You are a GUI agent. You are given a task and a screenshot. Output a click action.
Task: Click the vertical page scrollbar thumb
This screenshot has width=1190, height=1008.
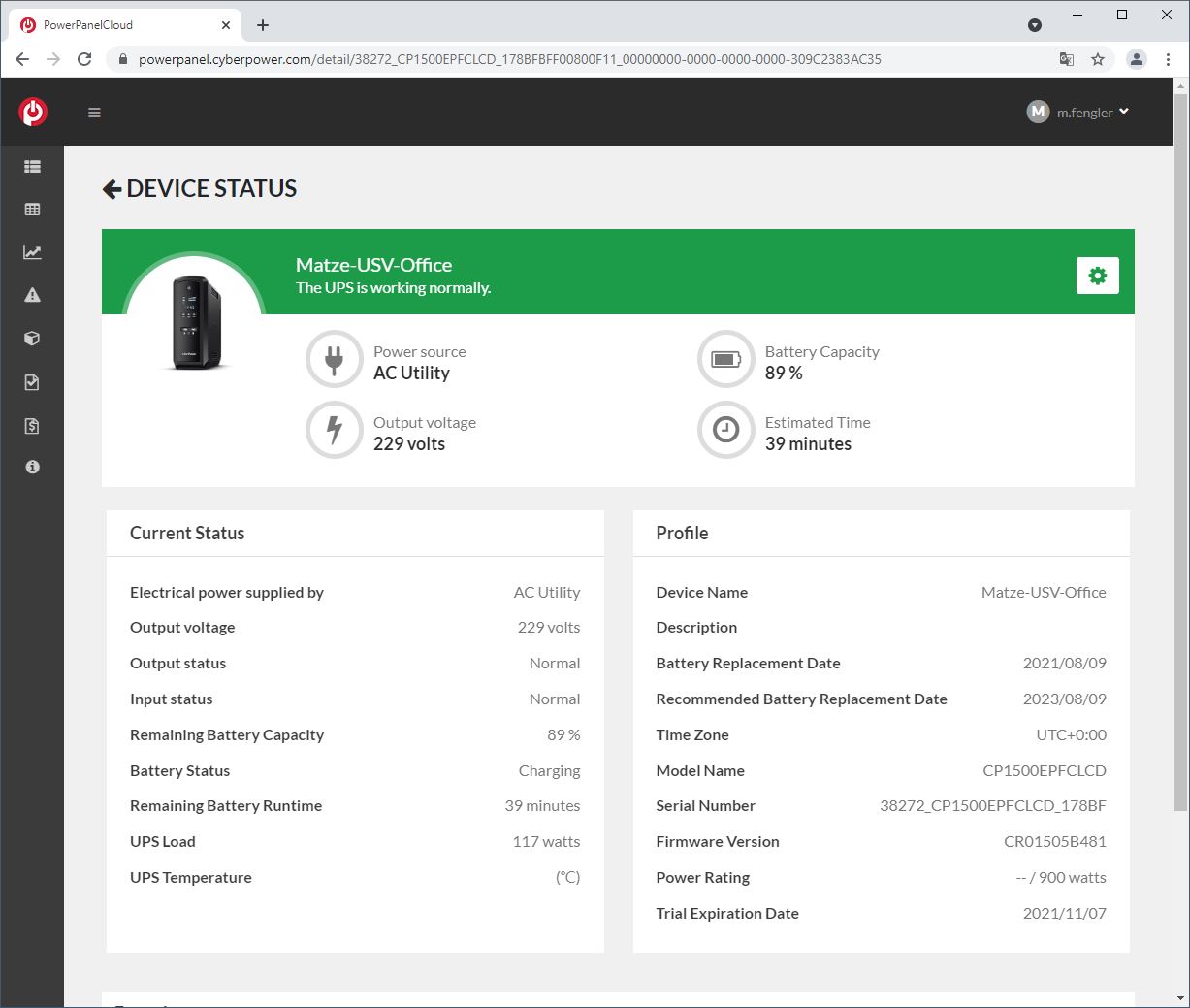(x=1180, y=453)
